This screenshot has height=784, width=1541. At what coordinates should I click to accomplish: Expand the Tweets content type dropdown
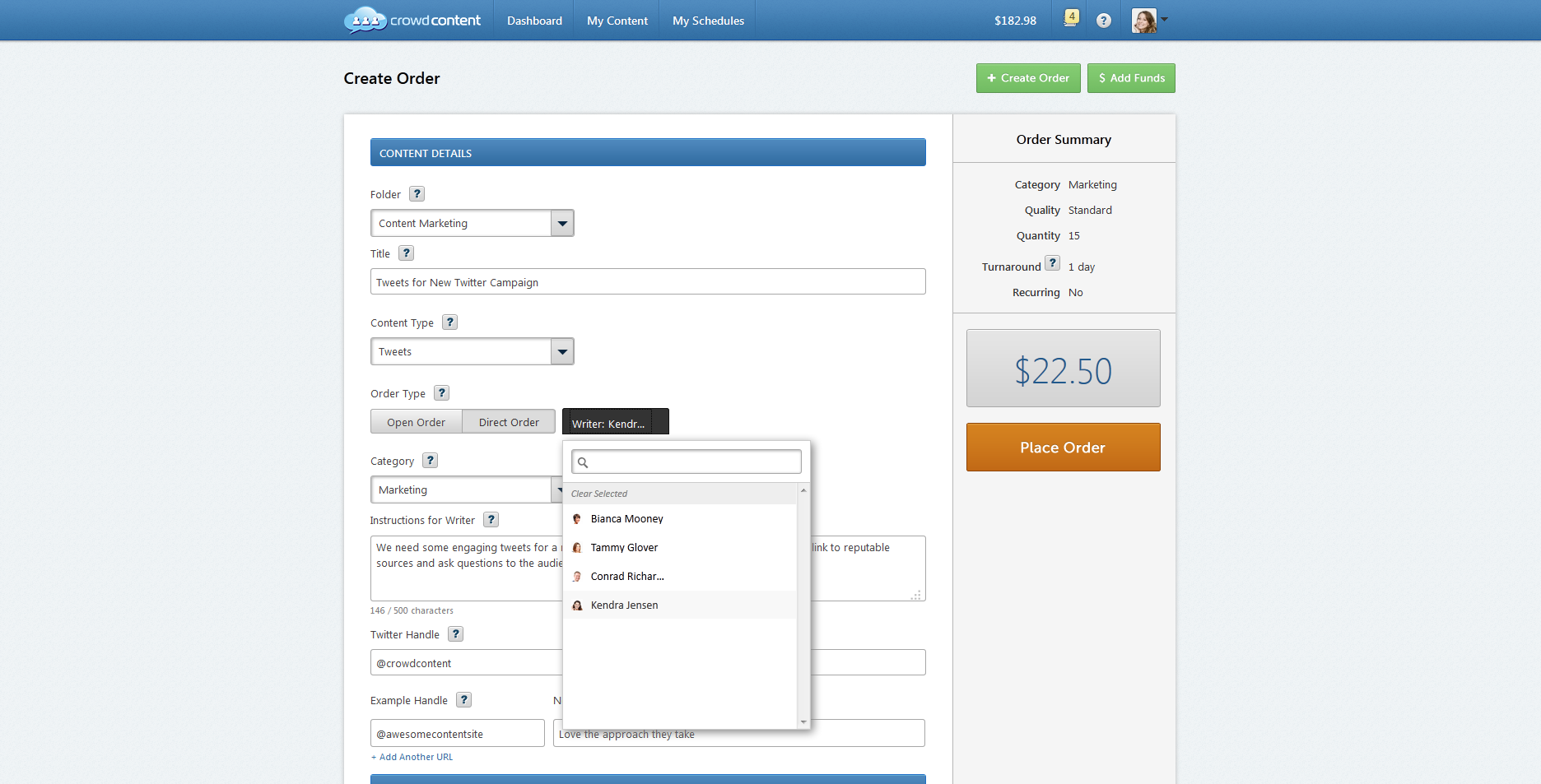click(562, 351)
